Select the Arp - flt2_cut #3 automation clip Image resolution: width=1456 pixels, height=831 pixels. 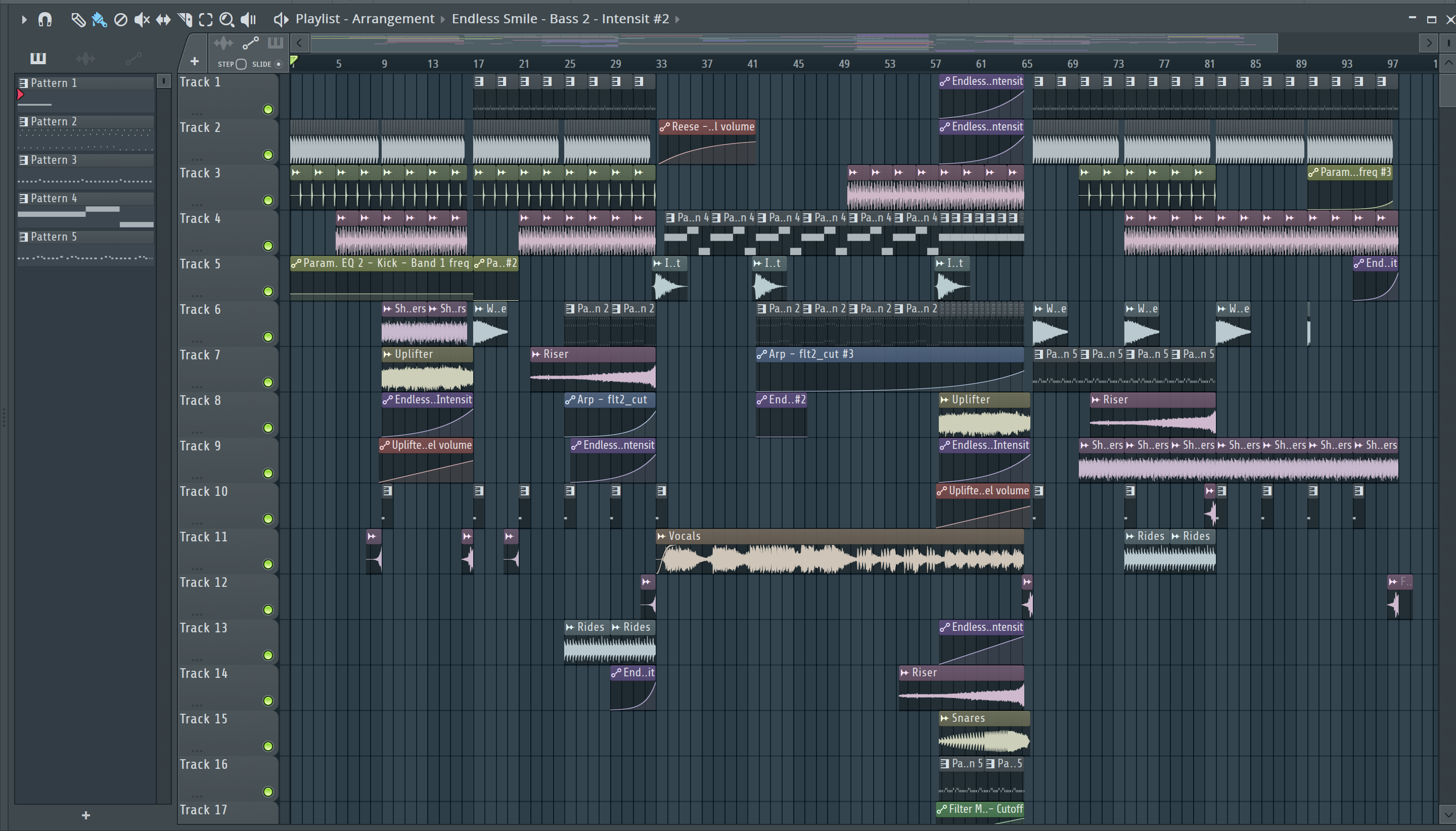pos(890,370)
